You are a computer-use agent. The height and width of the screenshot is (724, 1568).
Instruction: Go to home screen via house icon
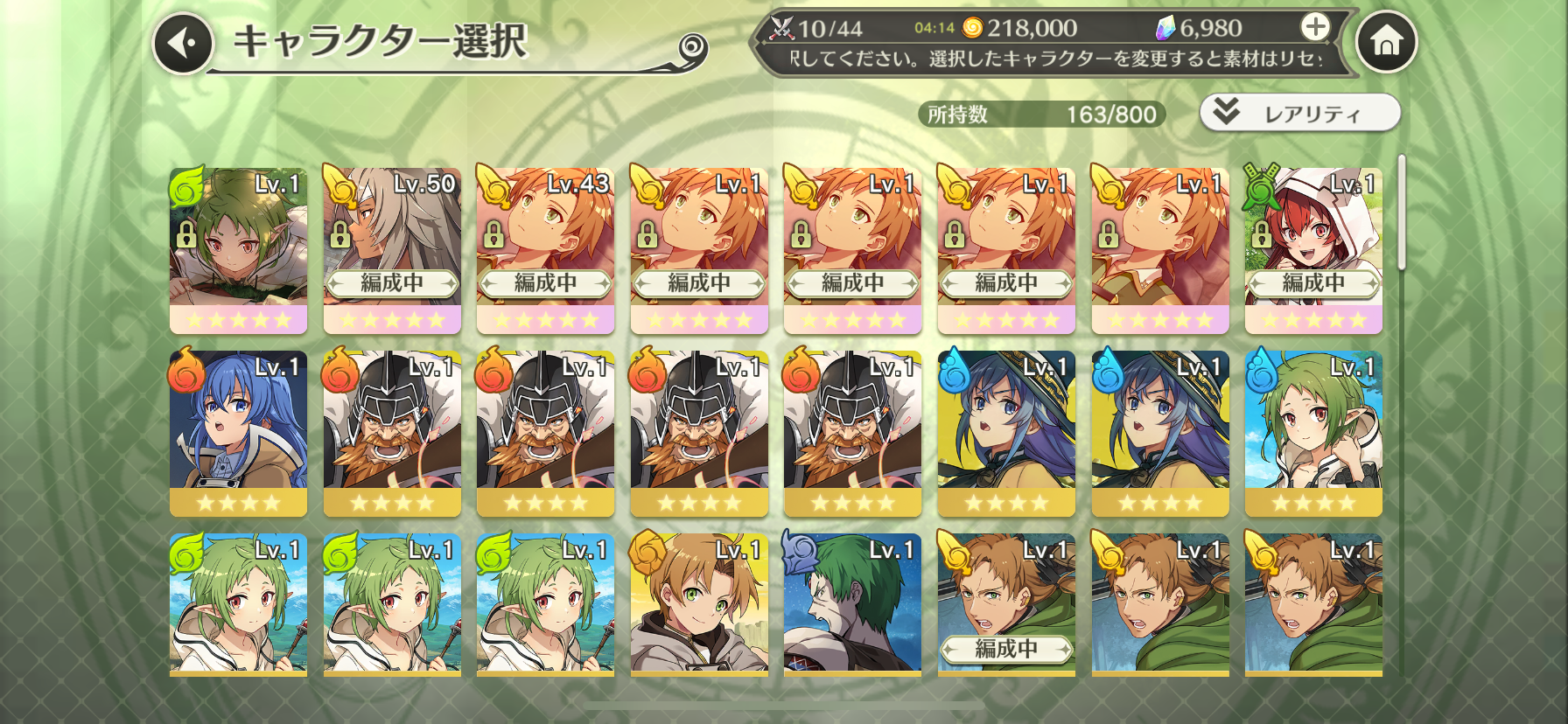click(1386, 41)
